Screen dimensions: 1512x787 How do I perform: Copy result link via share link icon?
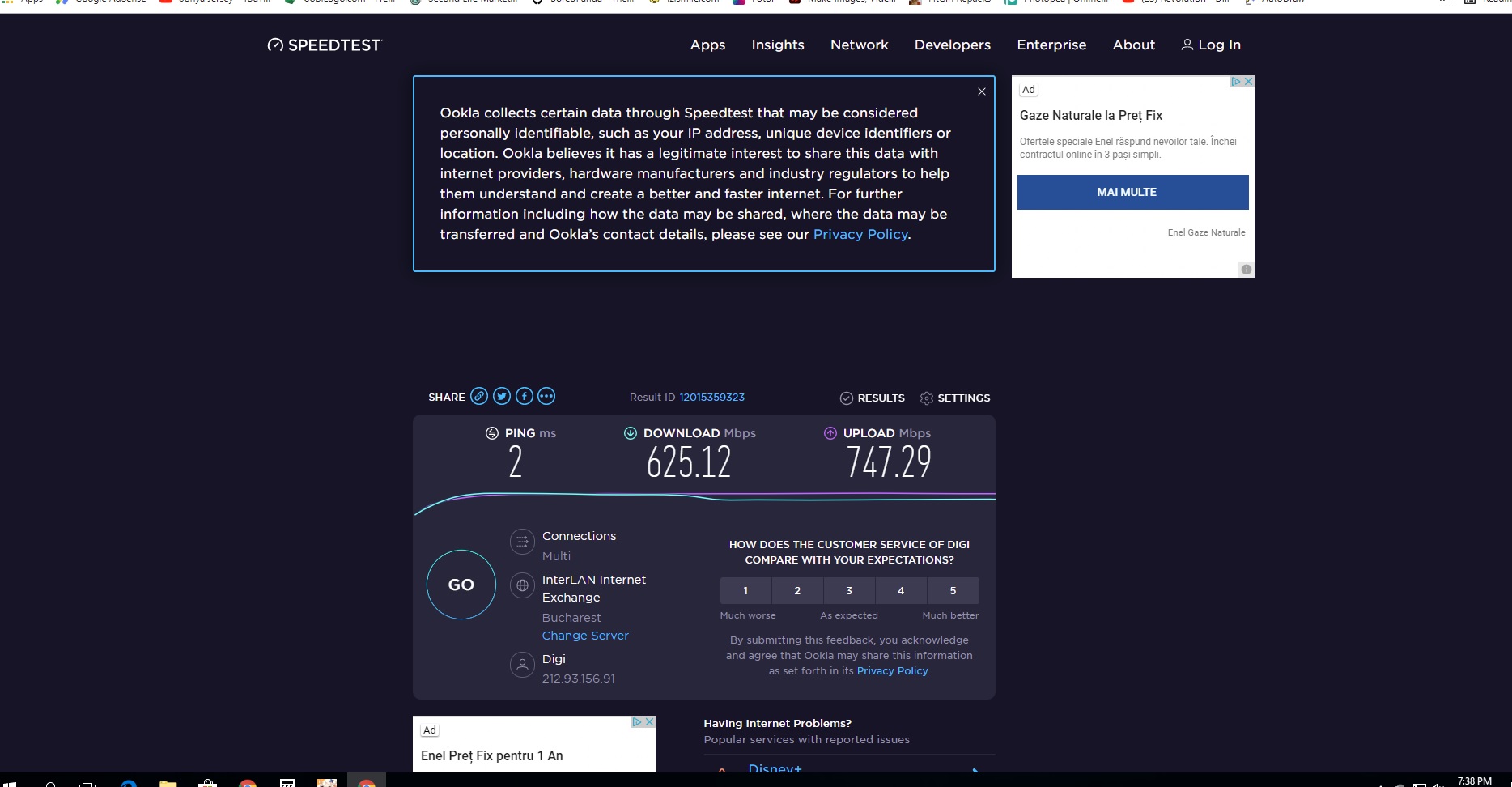click(x=479, y=396)
